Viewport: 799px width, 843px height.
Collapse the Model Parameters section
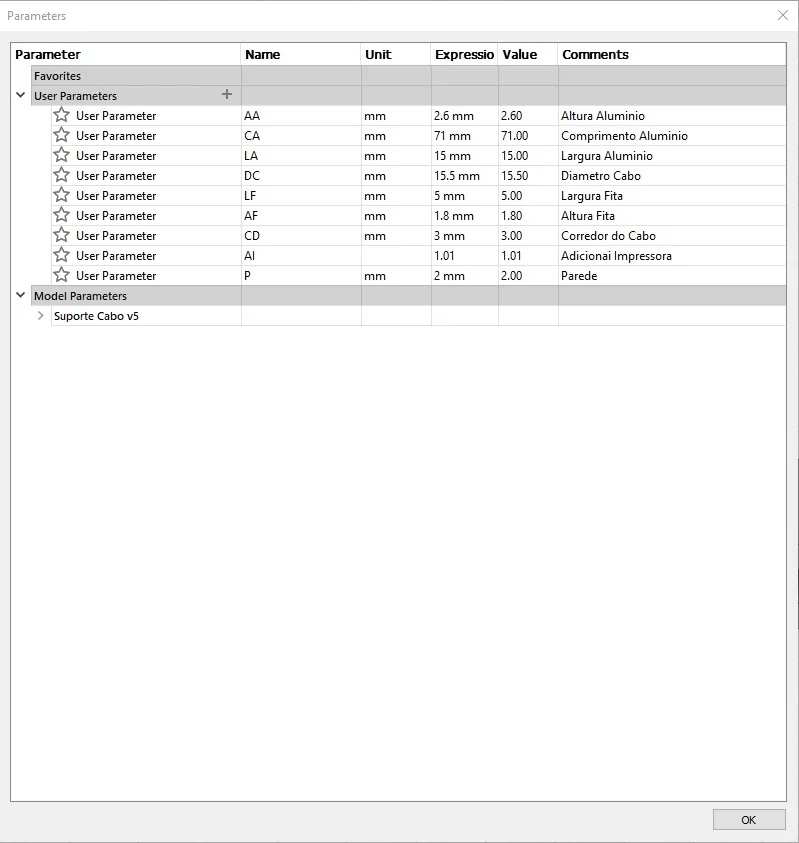click(x=20, y=295)
